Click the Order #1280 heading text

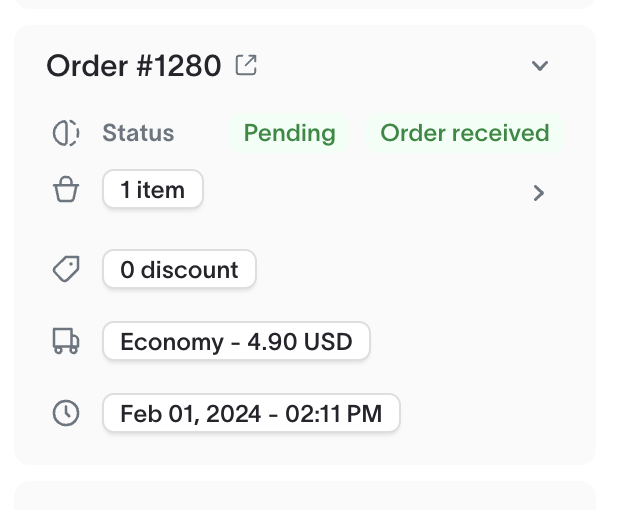pyautogui.click(x=134, y=65)
